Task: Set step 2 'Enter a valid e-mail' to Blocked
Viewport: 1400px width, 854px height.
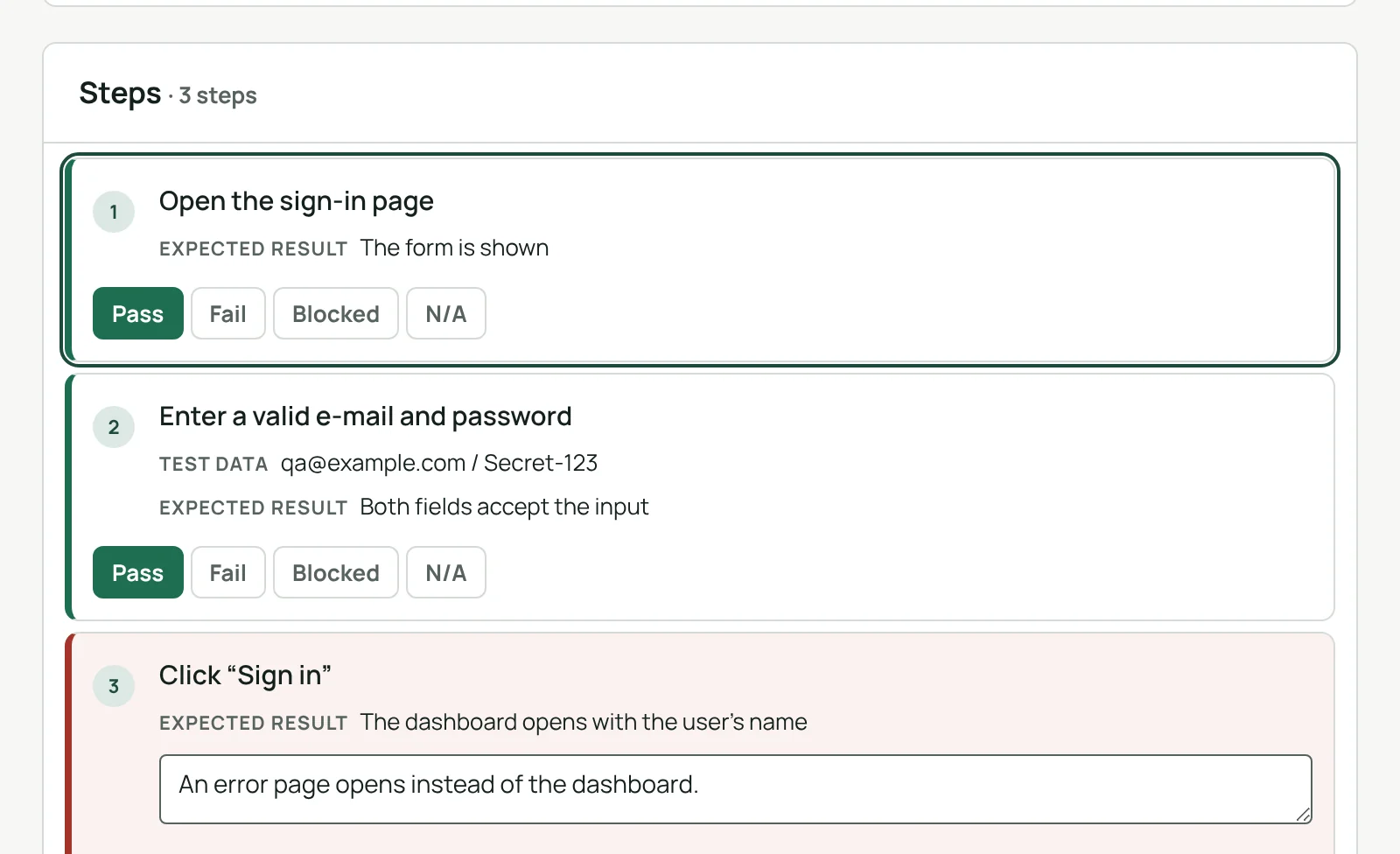Action: (x=336, y=572)
